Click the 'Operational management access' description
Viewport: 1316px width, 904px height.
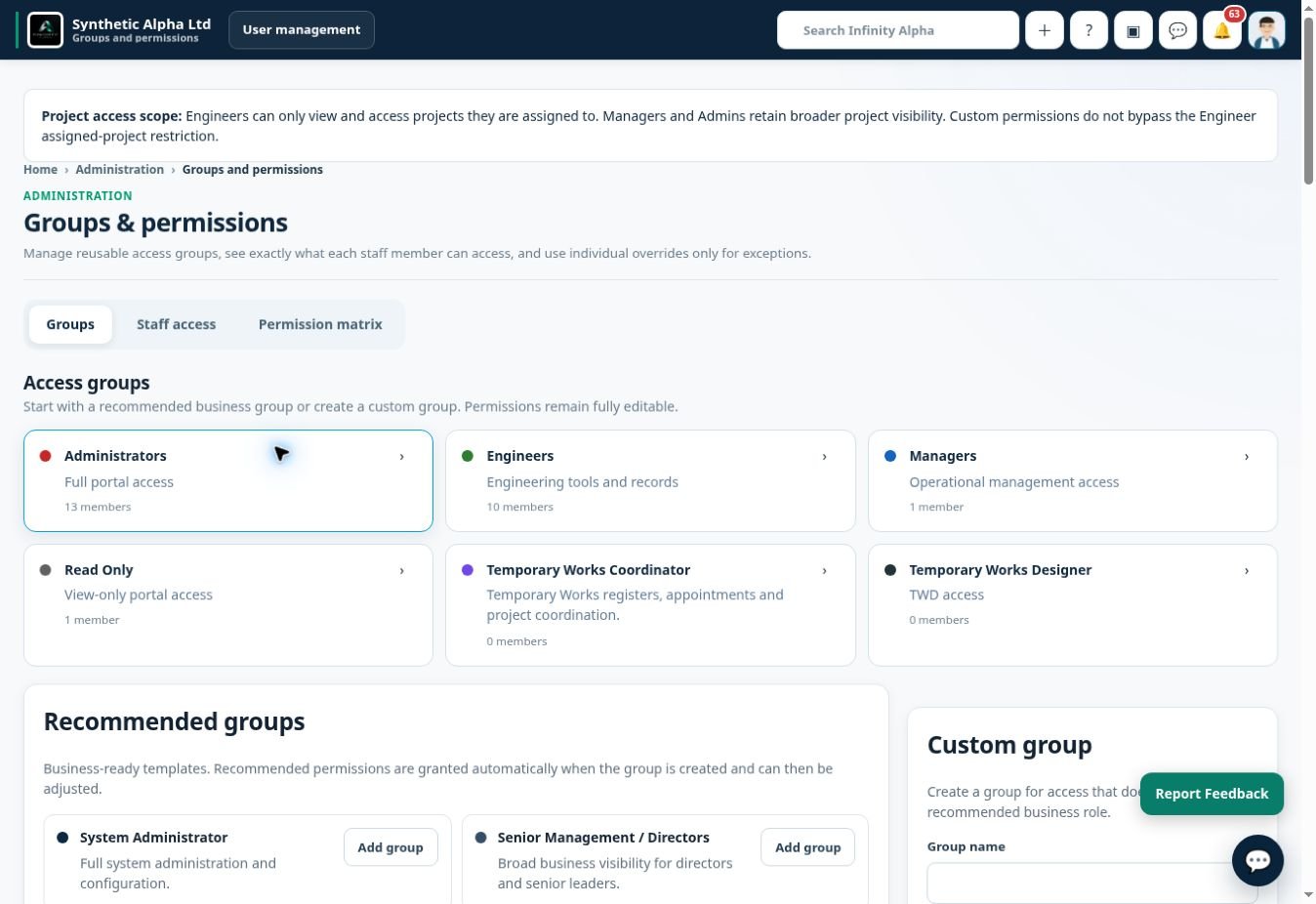tap(1014, 482)
